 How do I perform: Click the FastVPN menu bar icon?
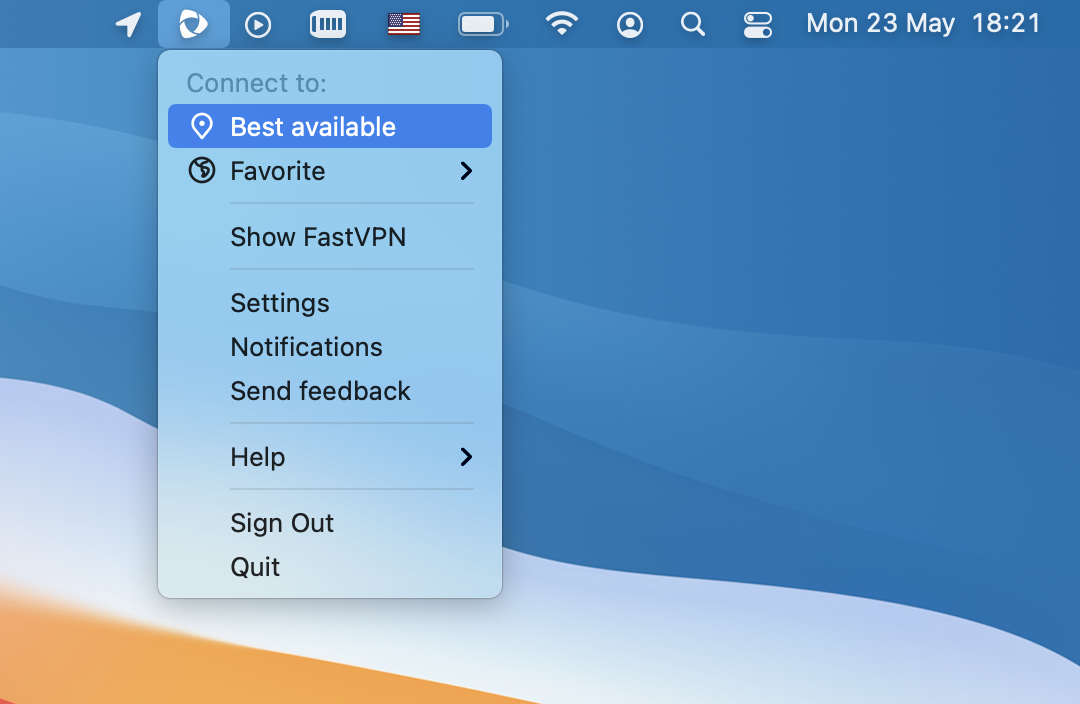[194, 24]
